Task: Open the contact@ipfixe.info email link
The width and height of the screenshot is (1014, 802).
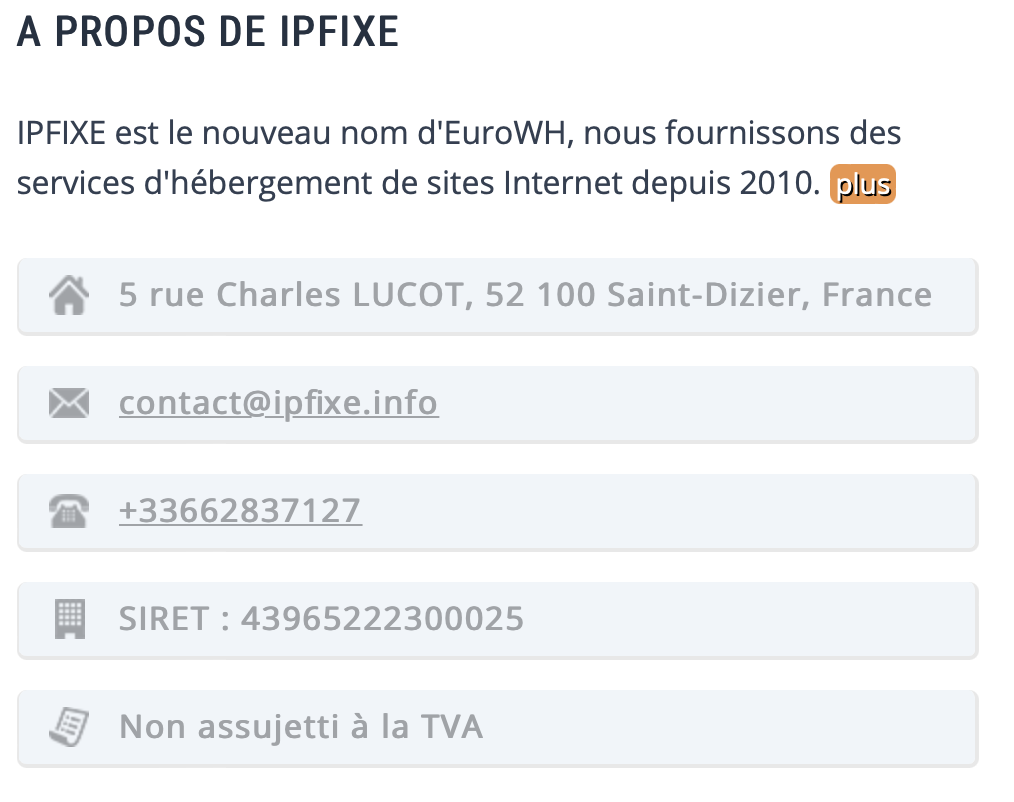Action: point(279,403)
